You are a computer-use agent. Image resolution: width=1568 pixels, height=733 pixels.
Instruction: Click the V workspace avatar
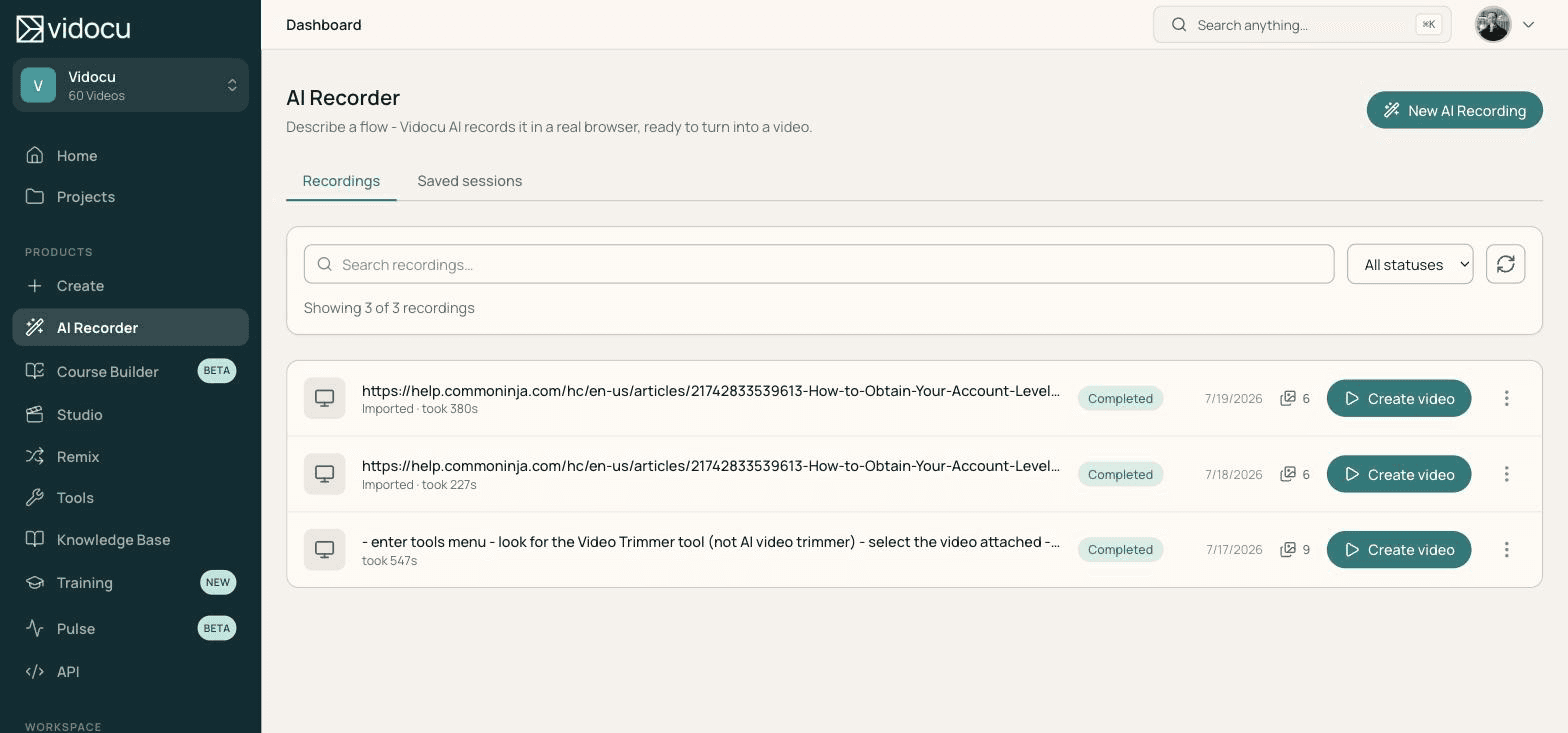pos(38,85)
